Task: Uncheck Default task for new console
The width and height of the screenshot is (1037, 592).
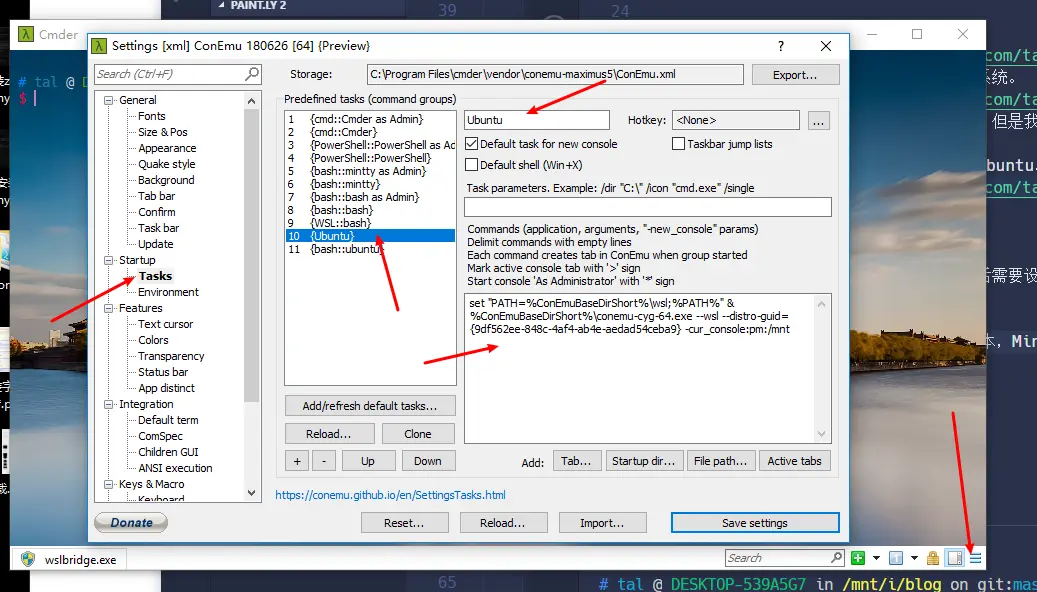Action: click(472, 144)
